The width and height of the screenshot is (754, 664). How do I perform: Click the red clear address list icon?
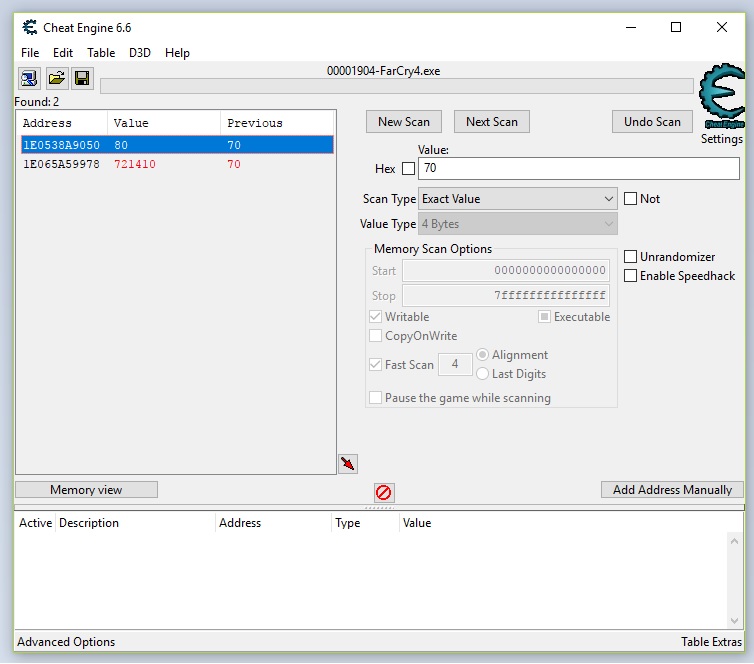[x=384, y=492]
